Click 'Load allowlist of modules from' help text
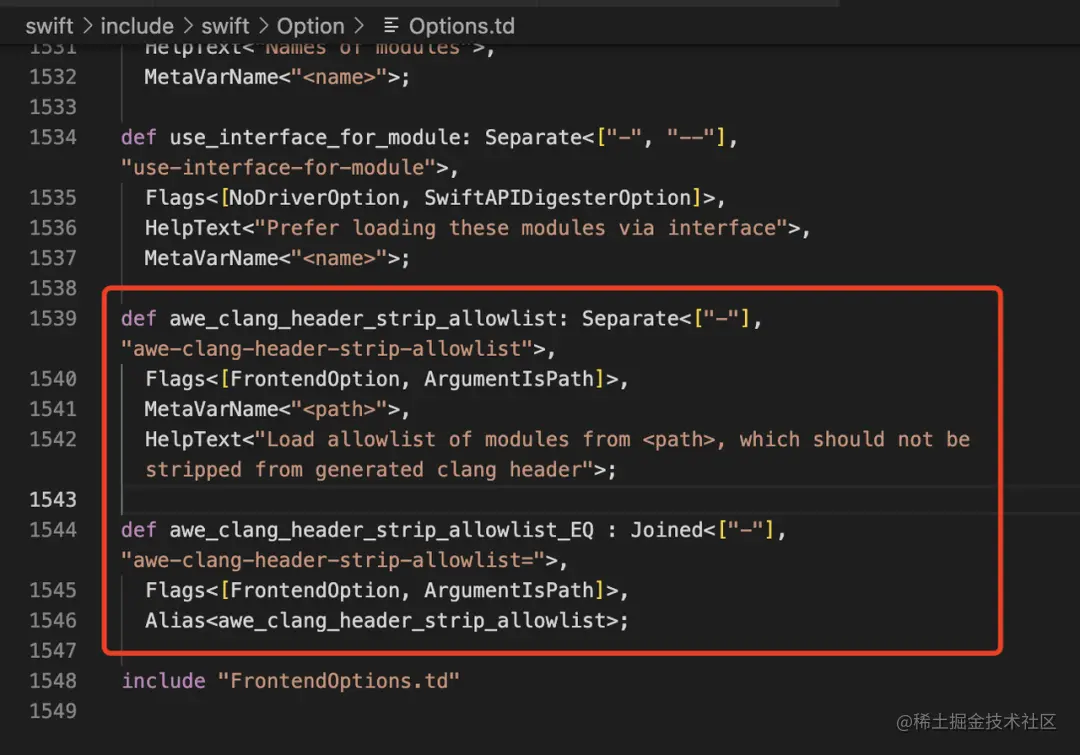Viewport: 1080px width, 755px height. pos(448,439)
